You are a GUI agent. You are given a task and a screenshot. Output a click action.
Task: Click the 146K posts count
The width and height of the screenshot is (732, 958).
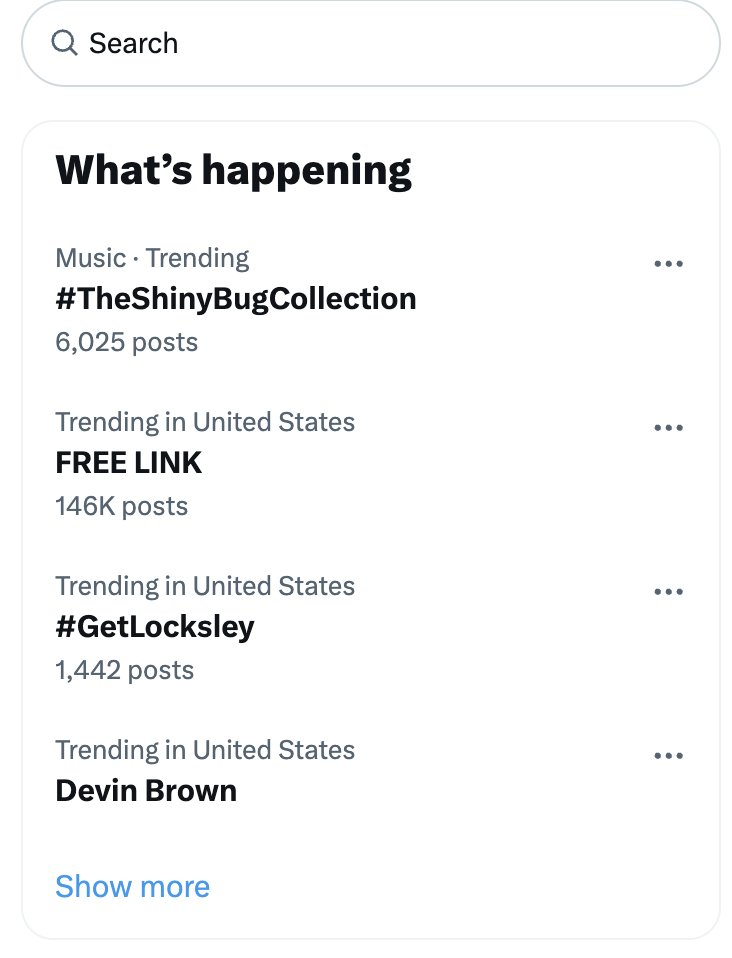pos(121,506)
